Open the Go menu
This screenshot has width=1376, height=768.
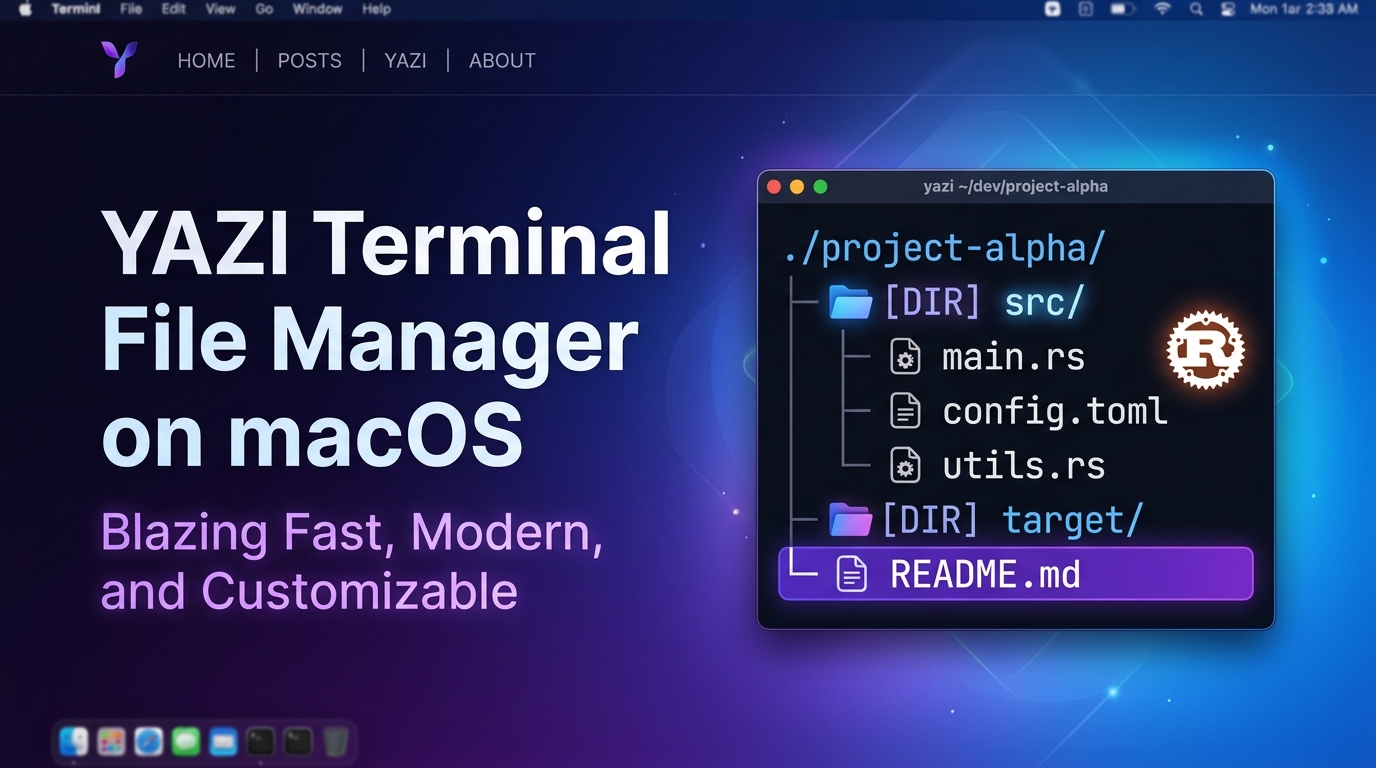(264, 9)
